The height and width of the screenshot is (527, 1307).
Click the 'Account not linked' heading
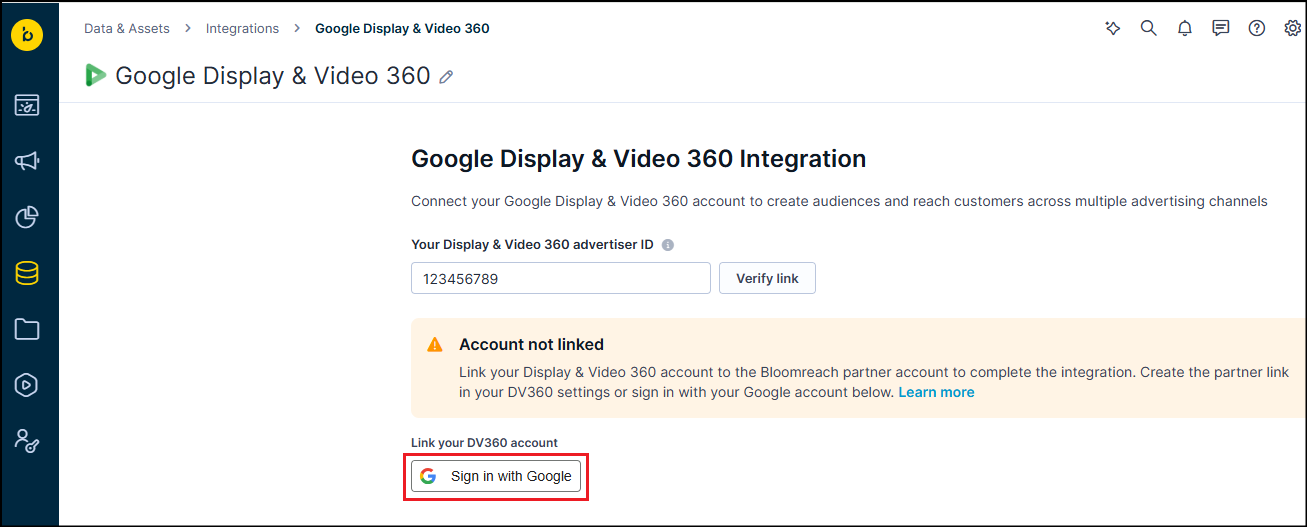[531, 344]
